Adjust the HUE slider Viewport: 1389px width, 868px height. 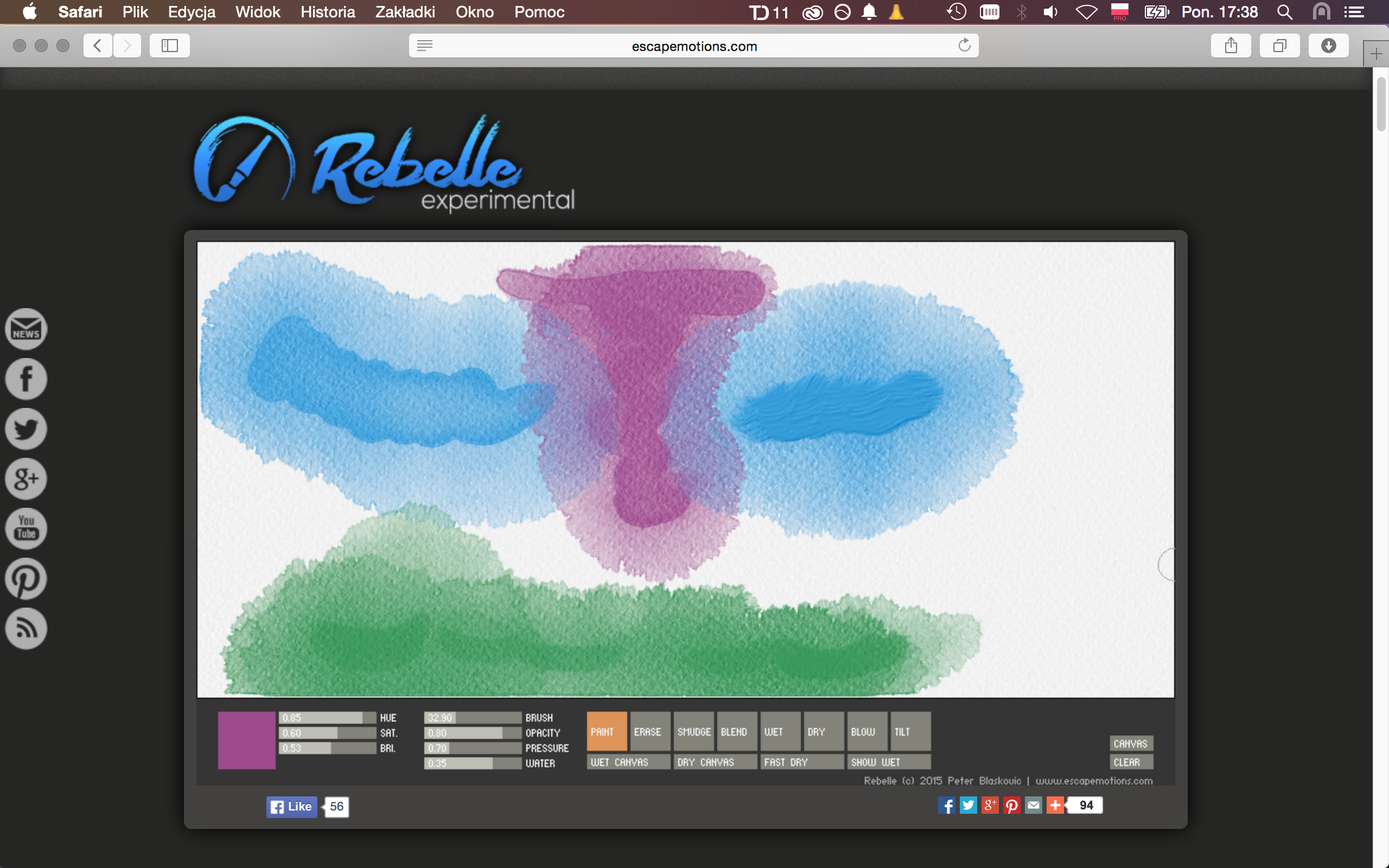[327, 718]
